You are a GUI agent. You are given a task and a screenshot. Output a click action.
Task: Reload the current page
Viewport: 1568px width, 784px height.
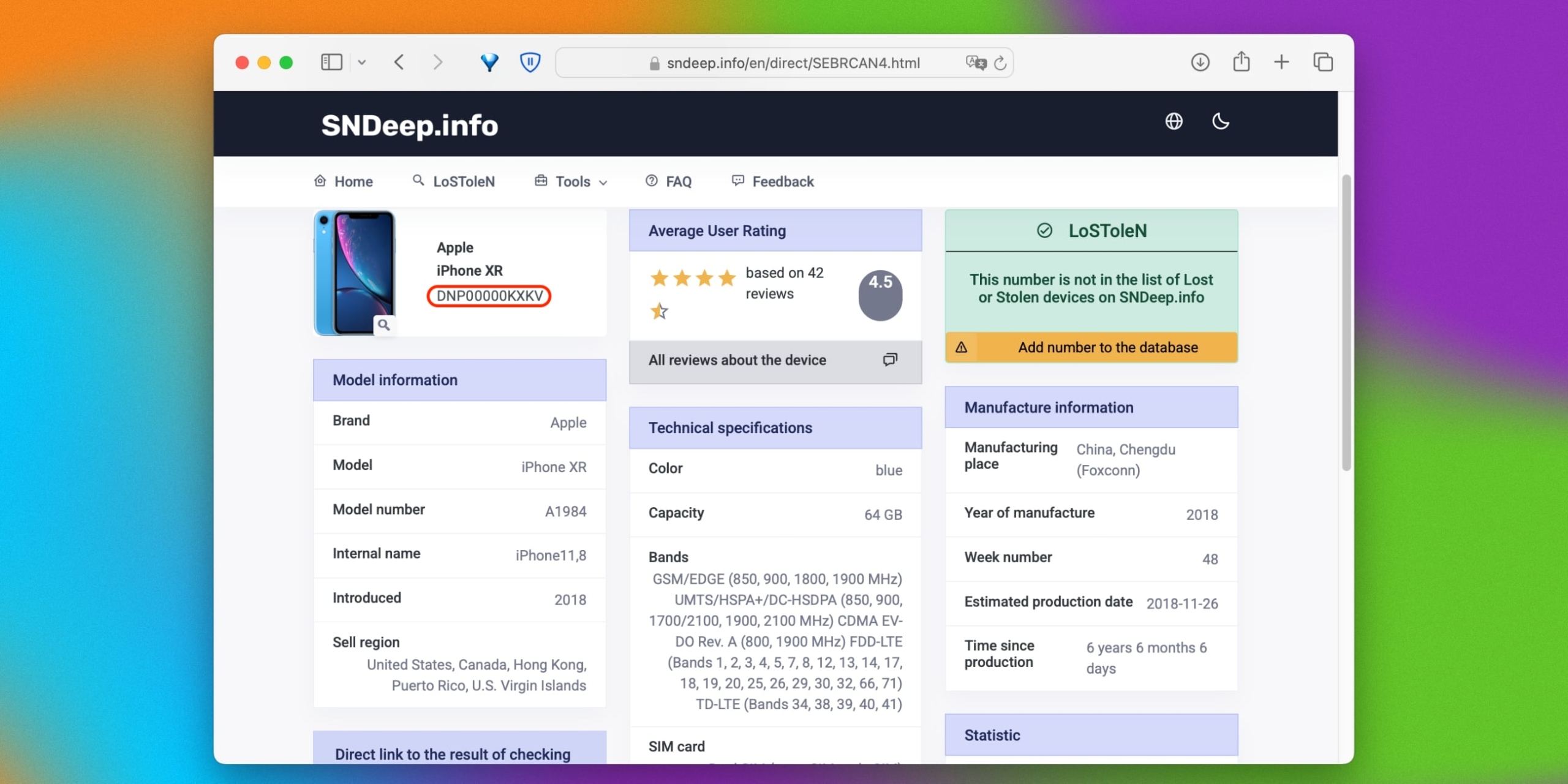coord(1000,62)
